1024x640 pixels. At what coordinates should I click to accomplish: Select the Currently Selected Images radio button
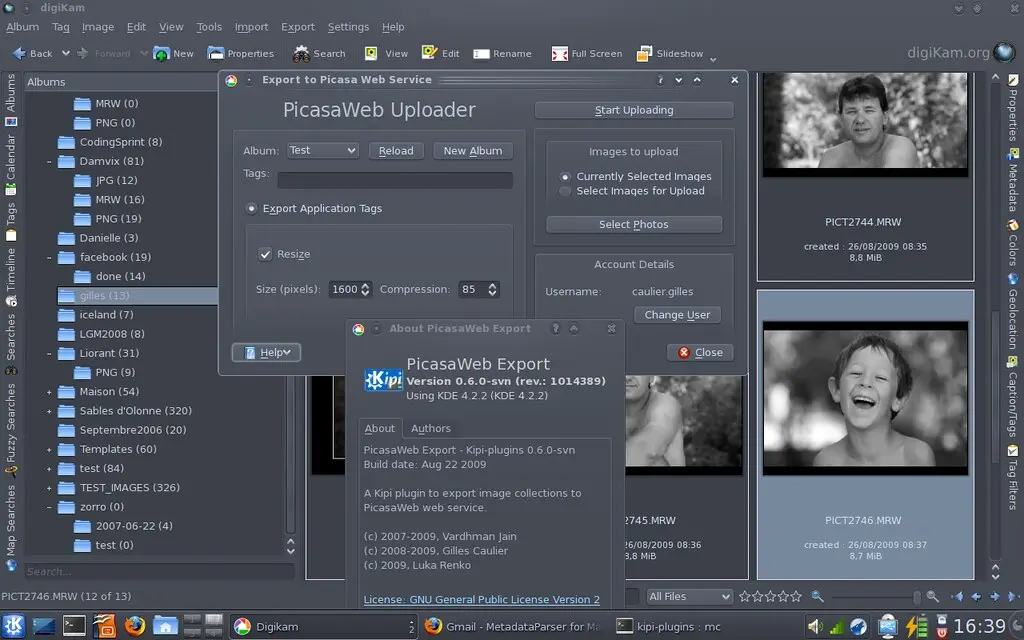(566, 177)
